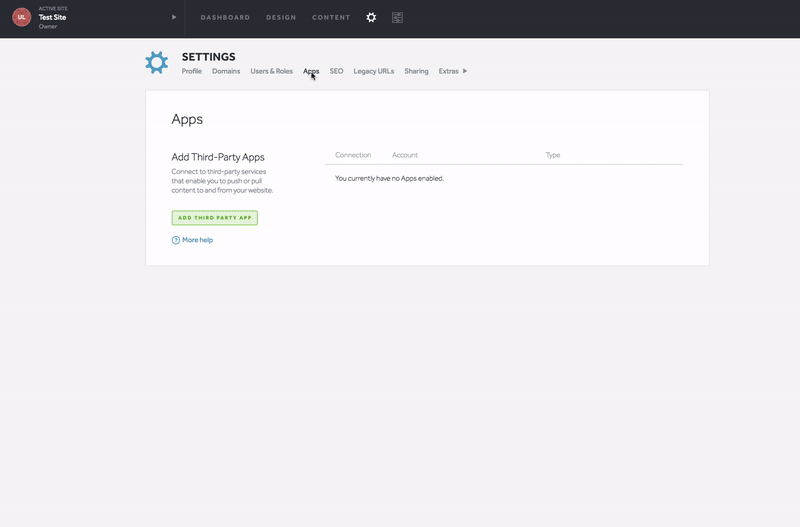
Task: Click the large blue Settings gear icon
Action: coord(157,63)
